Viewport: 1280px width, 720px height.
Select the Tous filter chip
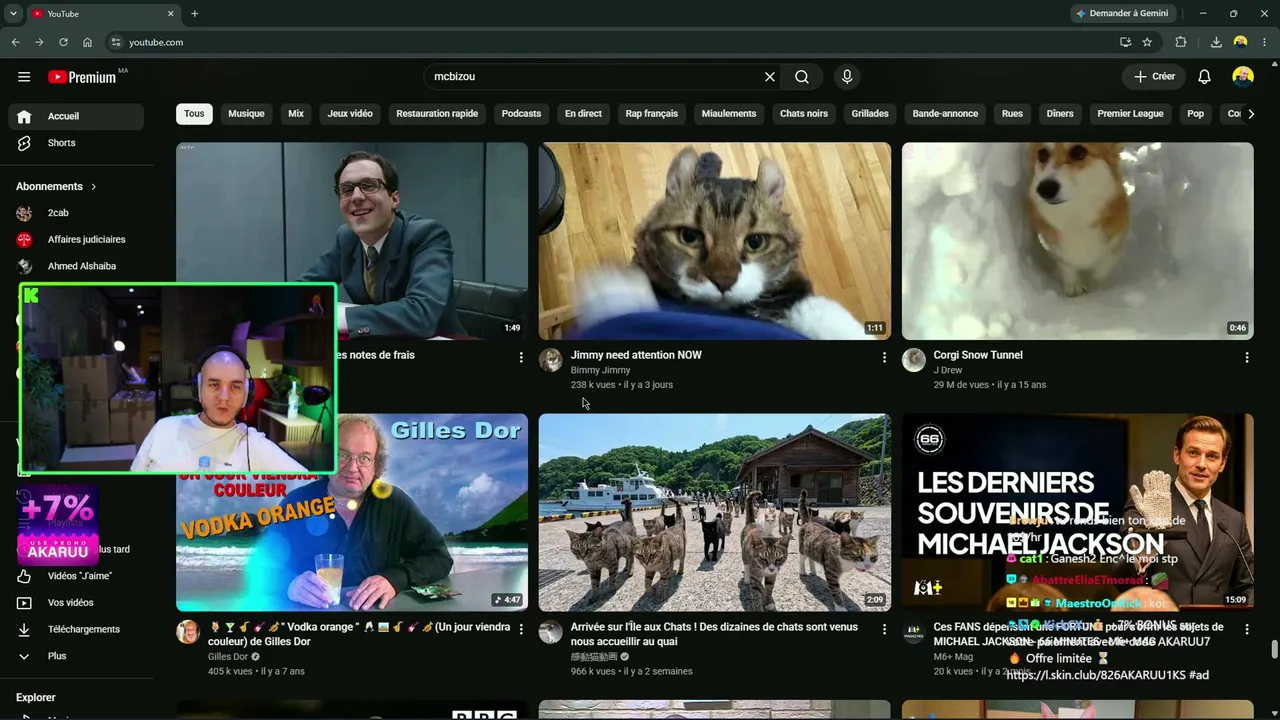[194, 114]
